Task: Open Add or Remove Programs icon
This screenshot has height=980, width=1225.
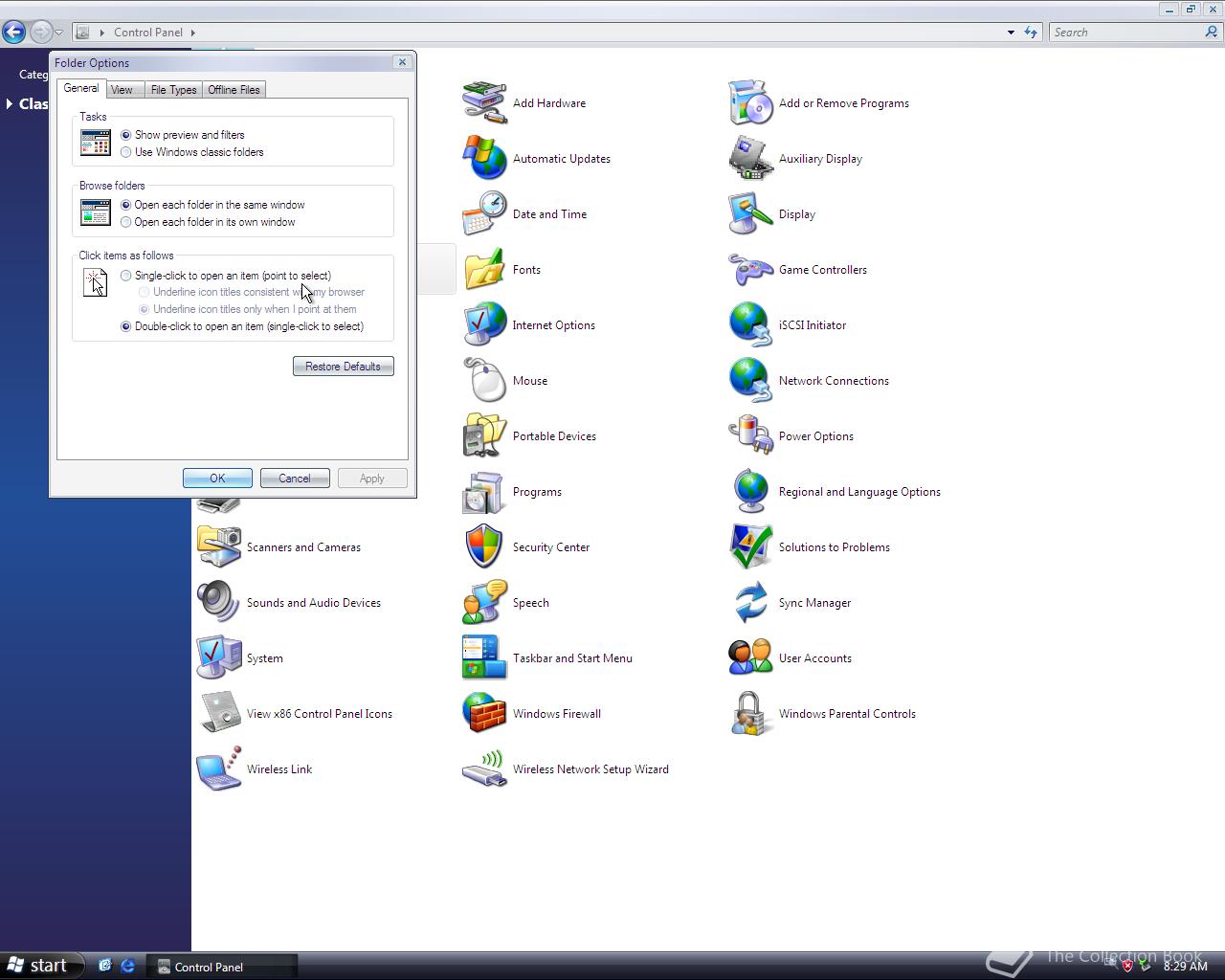Action: [x=750, y=103]
